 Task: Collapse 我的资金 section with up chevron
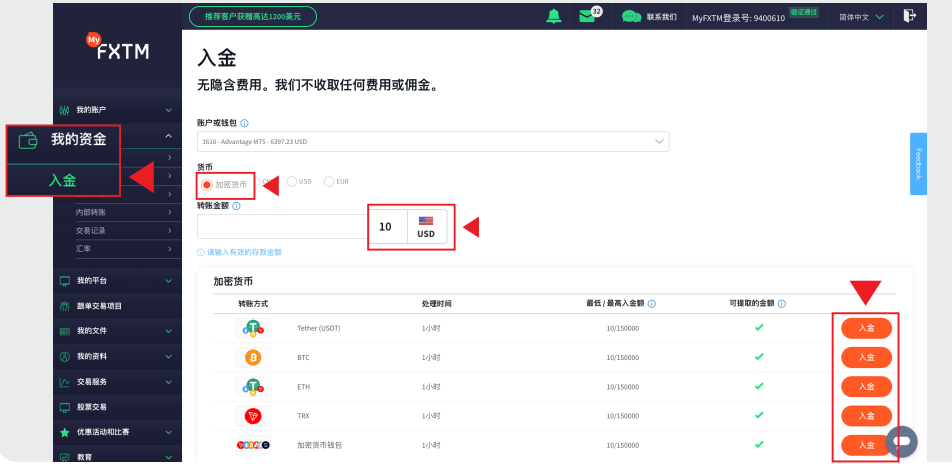coord(169,136)
